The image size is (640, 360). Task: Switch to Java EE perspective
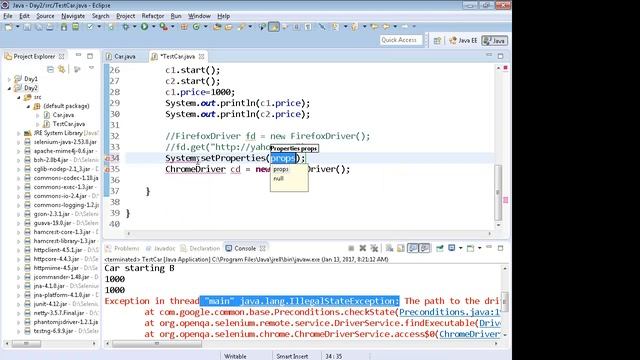(x=463, y=40)
